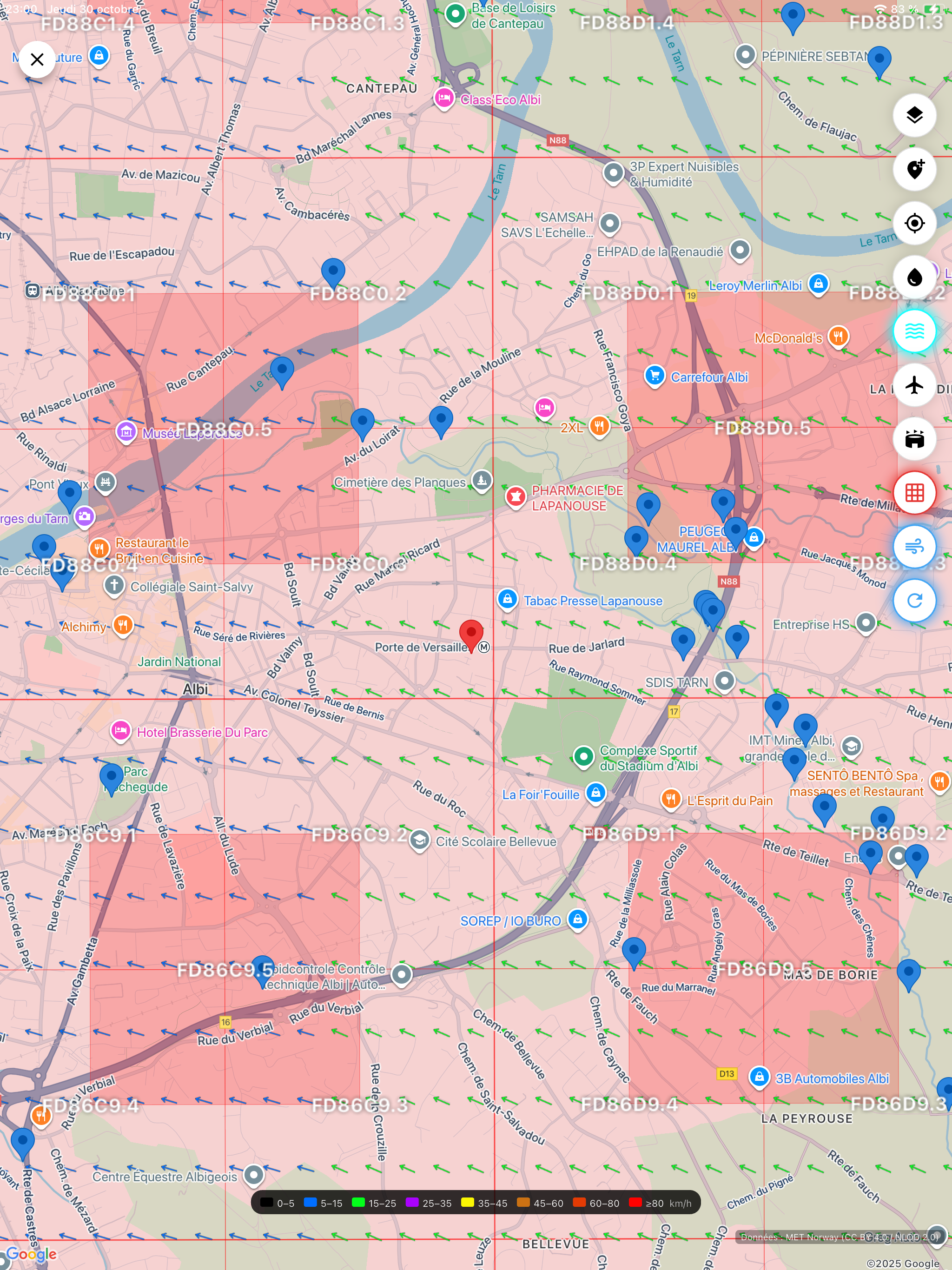Tap the SOREP / IO BURO shop icon
Viewport: 952px width, 1270px height.
(x=578, y=920)
